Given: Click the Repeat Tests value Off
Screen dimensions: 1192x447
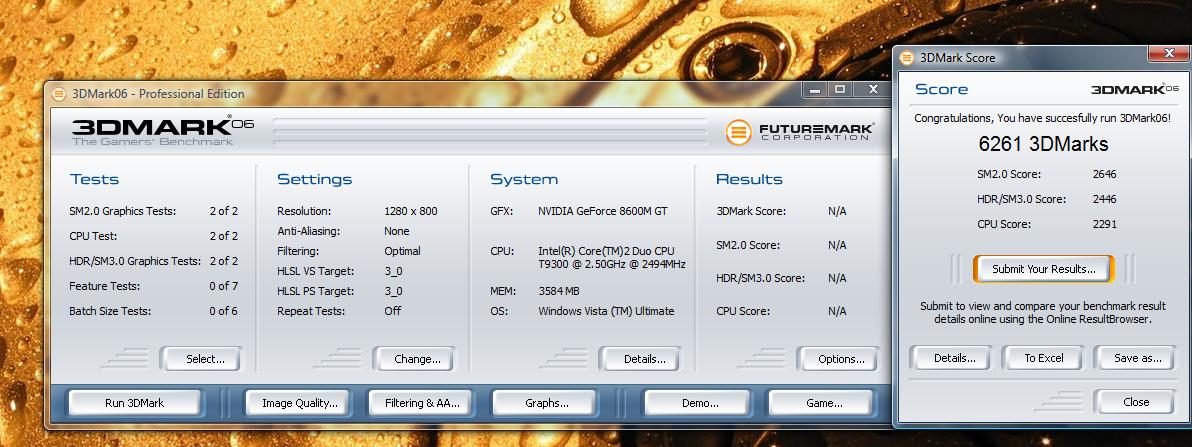Looking at the screenshot, I should (392, 311).
